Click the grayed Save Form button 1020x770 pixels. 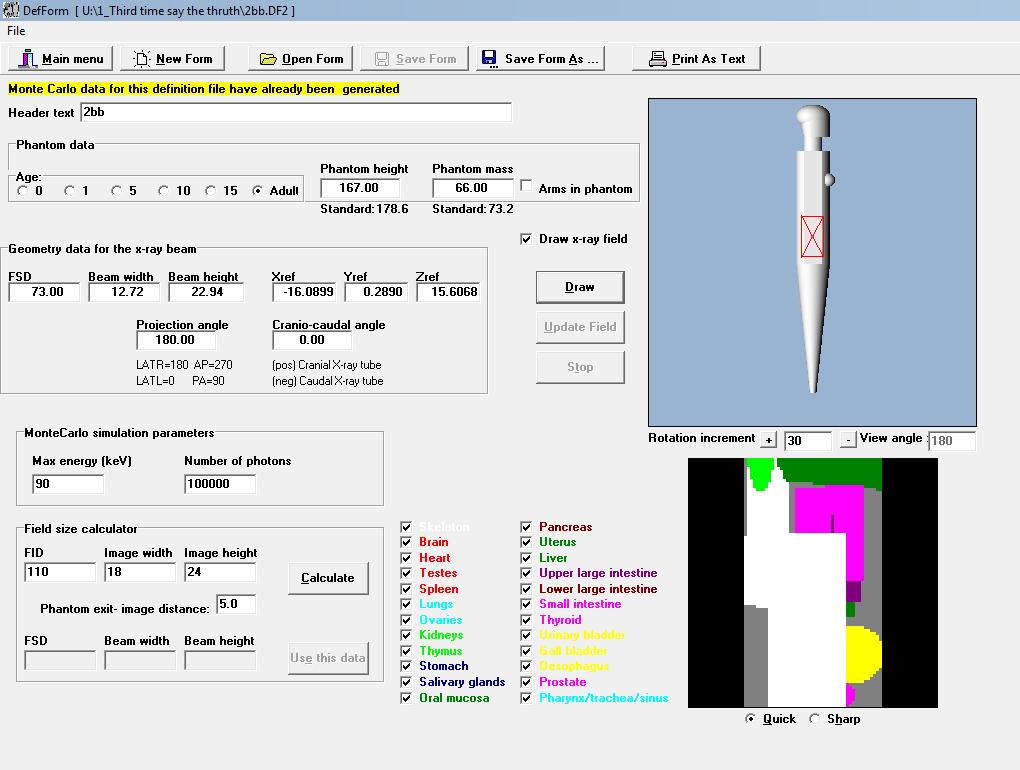click(414, 59)
